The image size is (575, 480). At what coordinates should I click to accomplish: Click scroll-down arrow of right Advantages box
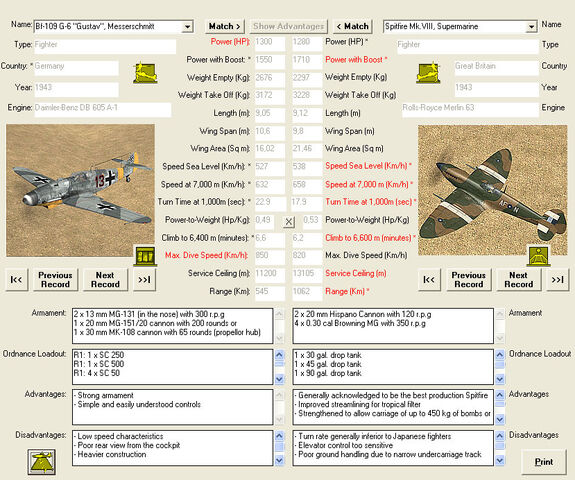tap(500, 419)
